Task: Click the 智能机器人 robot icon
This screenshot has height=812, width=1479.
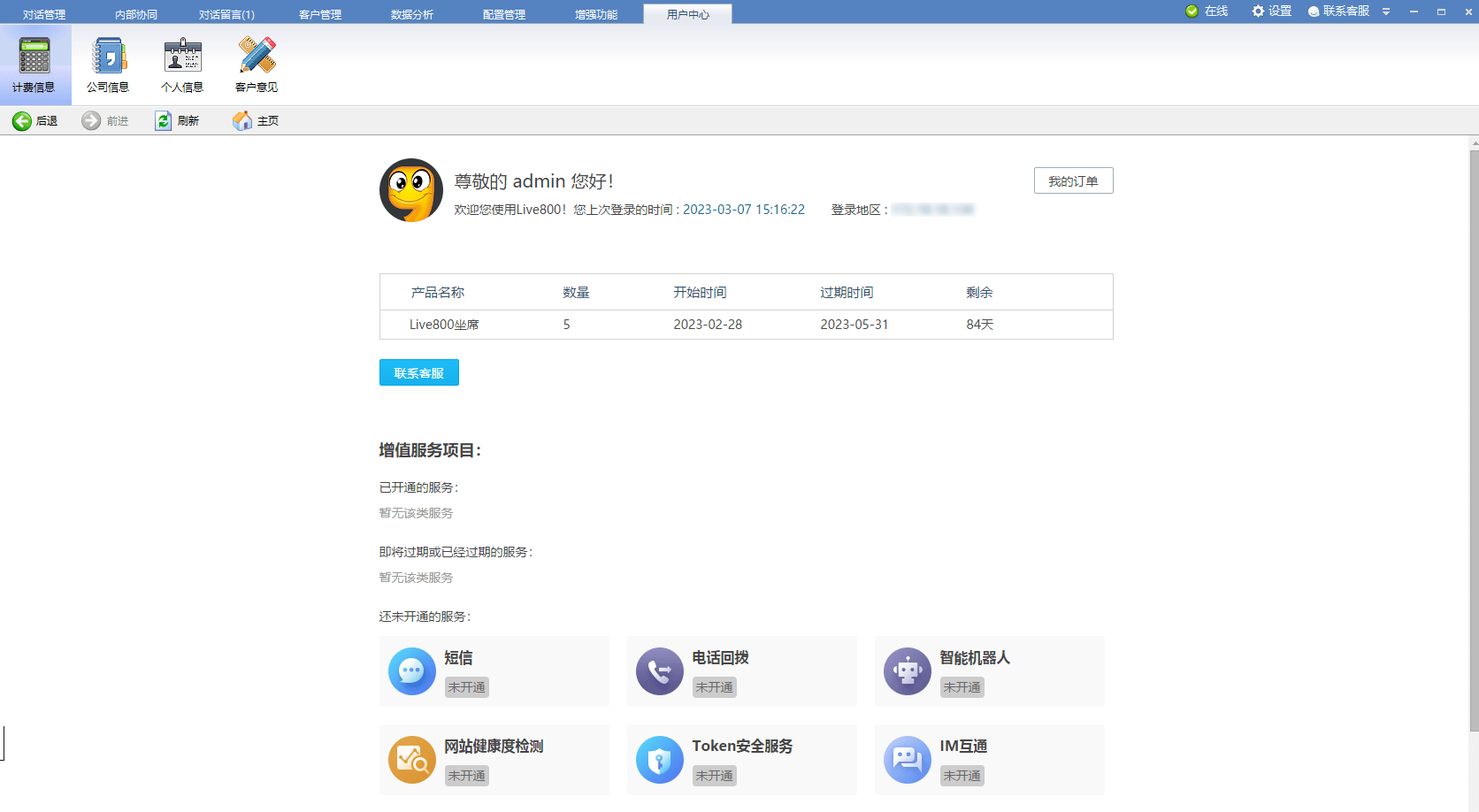Action: (x=907, y=671)
